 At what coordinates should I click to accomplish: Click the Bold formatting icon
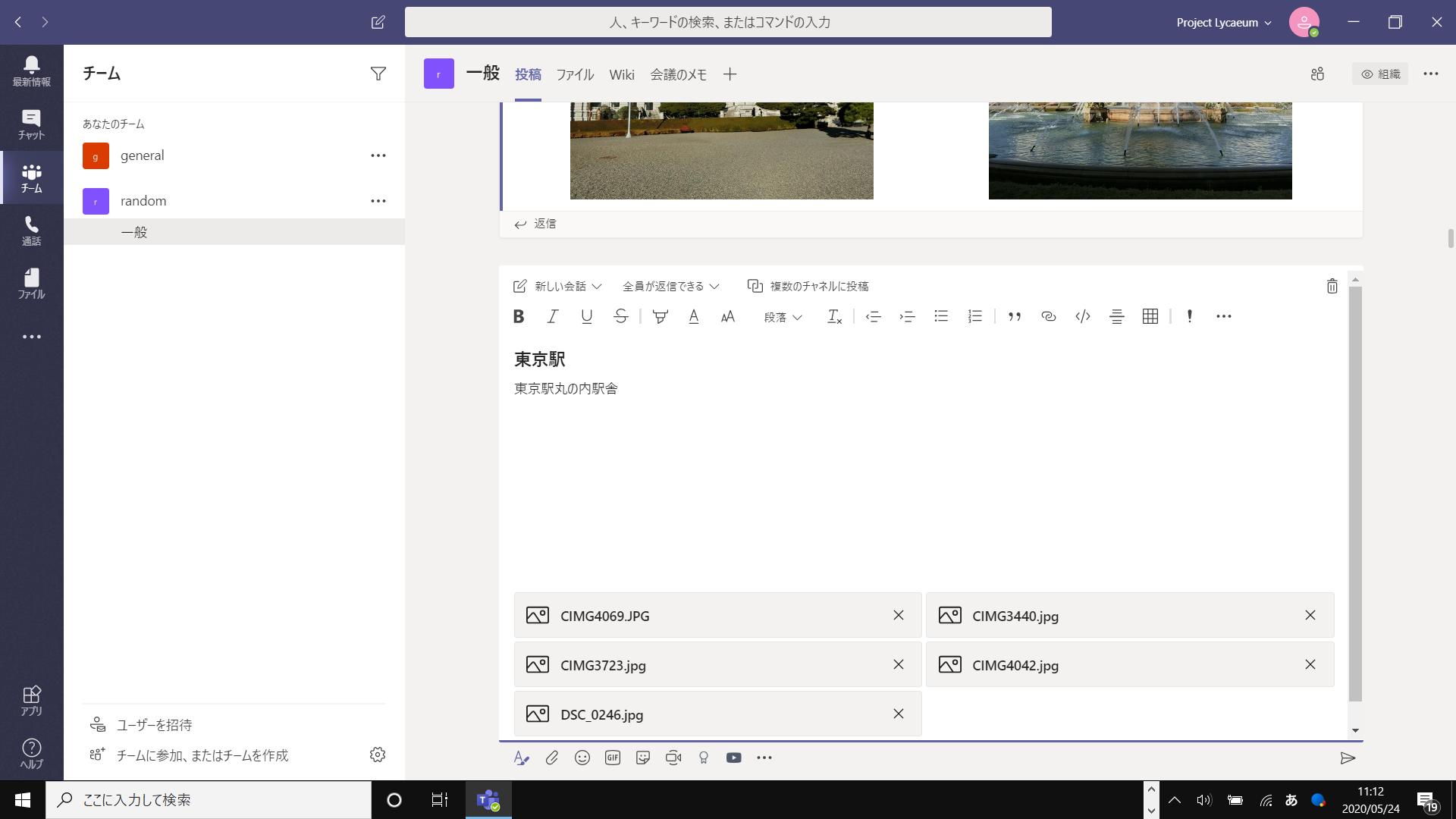point(519,317)
